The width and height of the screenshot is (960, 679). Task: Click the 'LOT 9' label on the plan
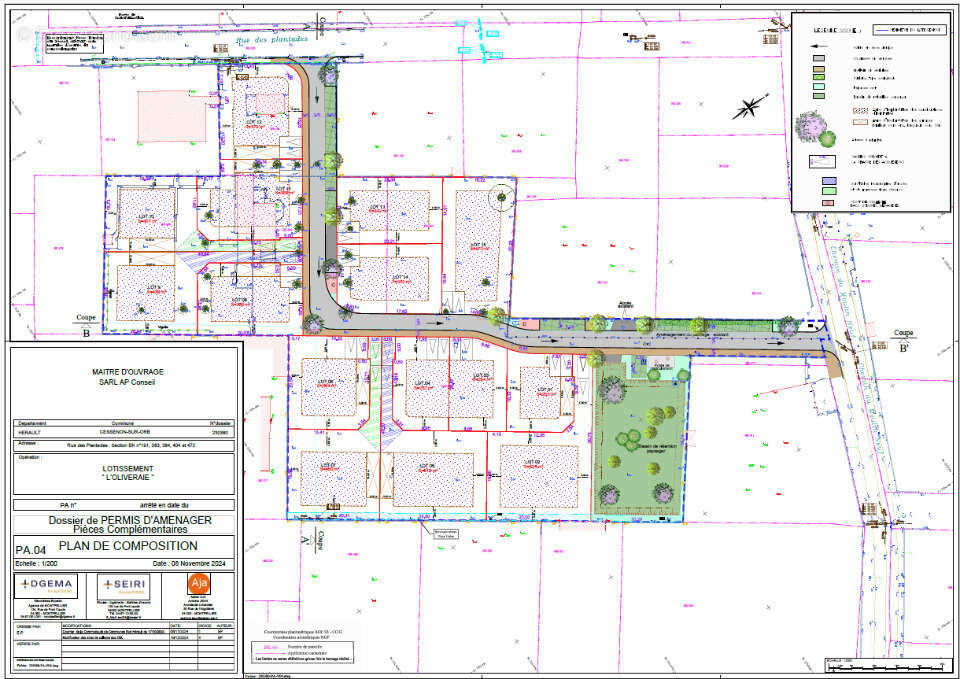[x=153, y=287]
